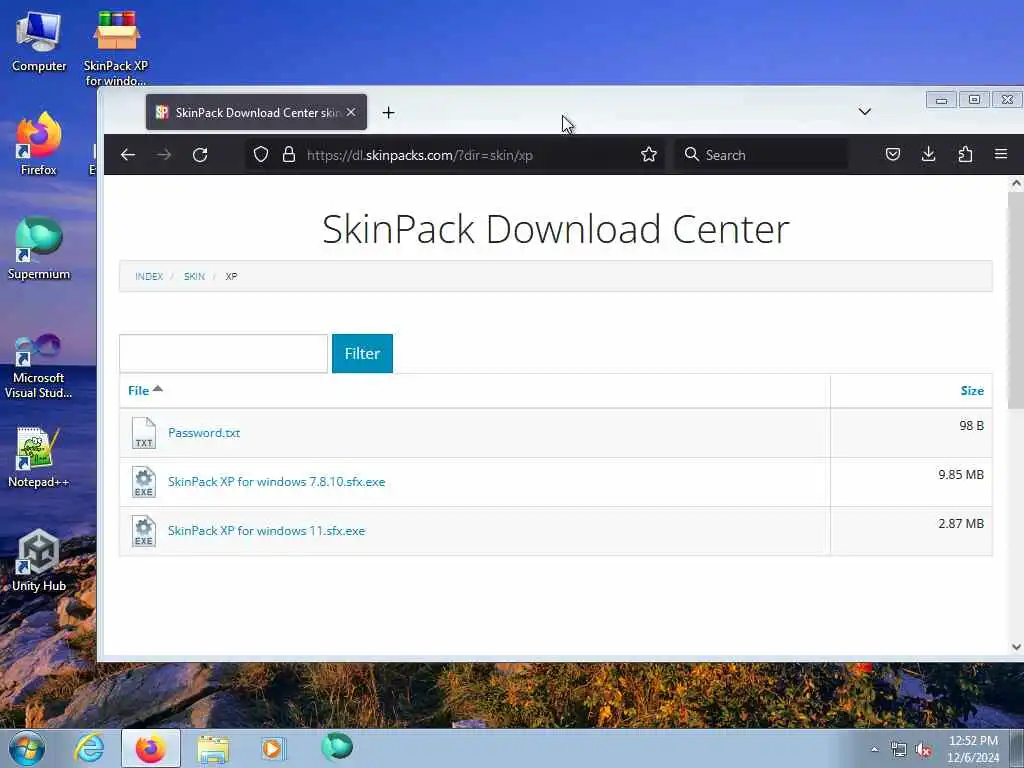
Task: Reload the page in Firefox
Action: point(200,155)
